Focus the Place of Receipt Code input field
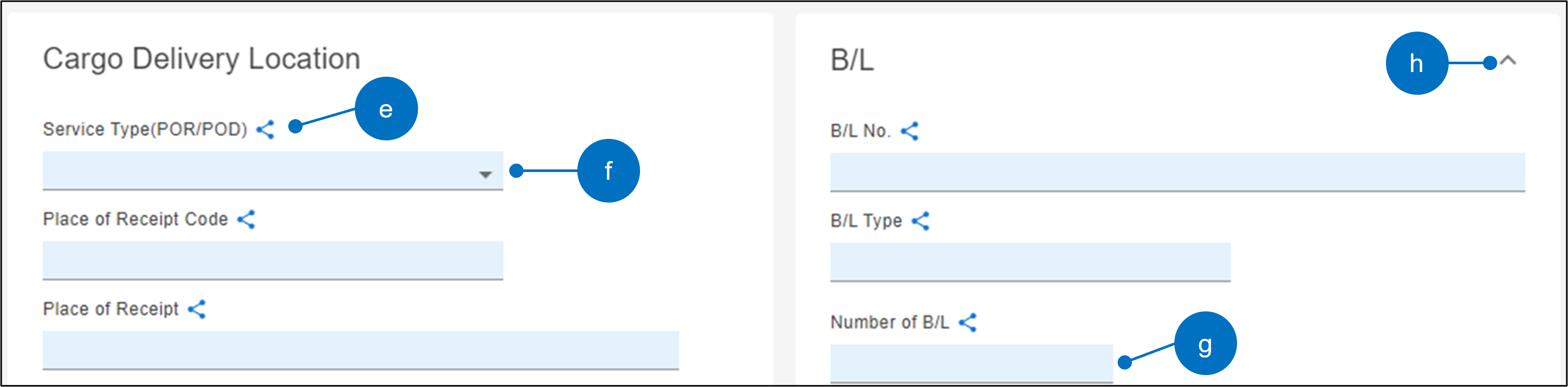1568x387 pixels. (272, 260)
